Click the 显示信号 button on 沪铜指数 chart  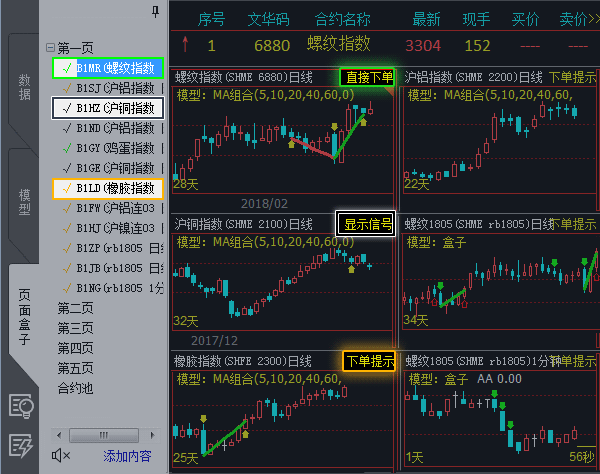(x=366, y=222)
